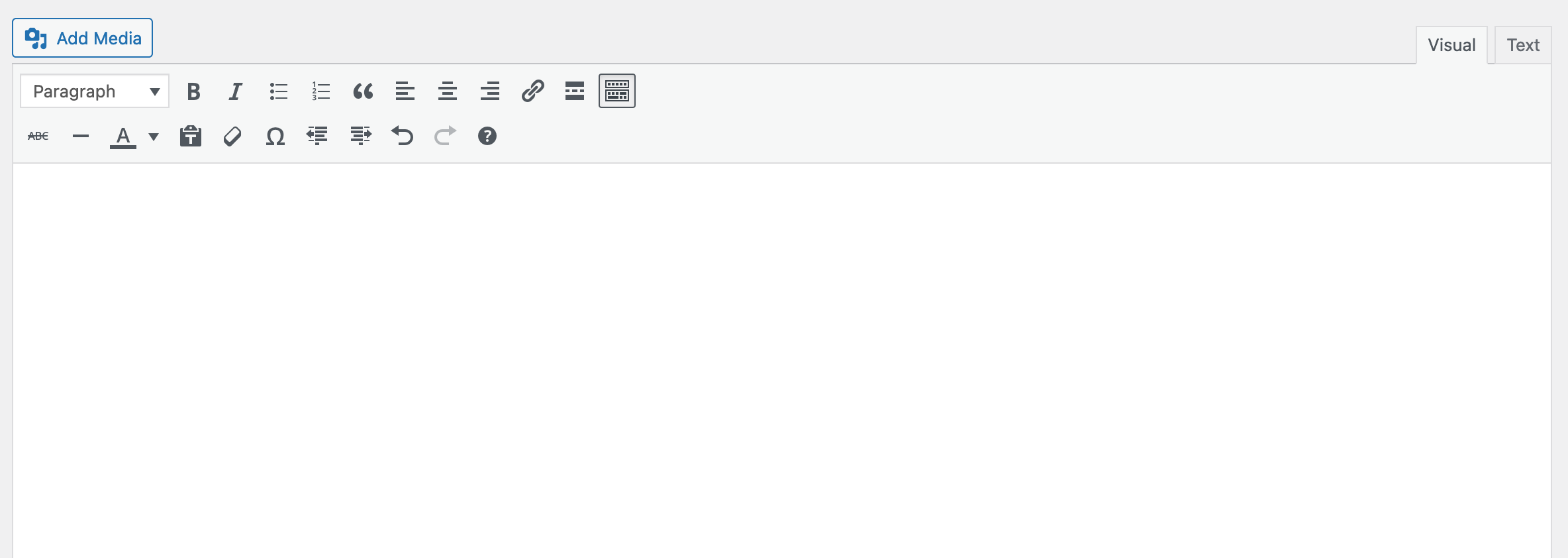Viewport: 1568px width, 558px height.
Task: Toggle the numbered list
Action: tap(320, 91)
